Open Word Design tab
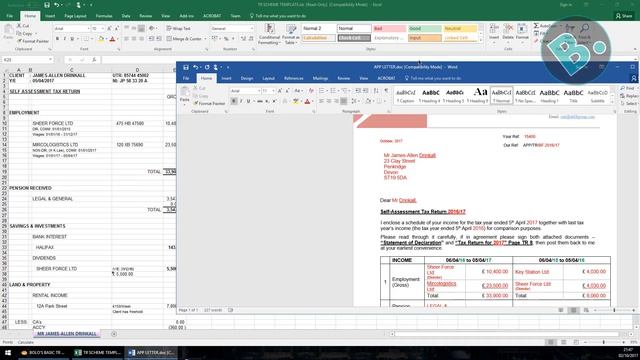This screenshot has width=640, height=360. point(247,78)
